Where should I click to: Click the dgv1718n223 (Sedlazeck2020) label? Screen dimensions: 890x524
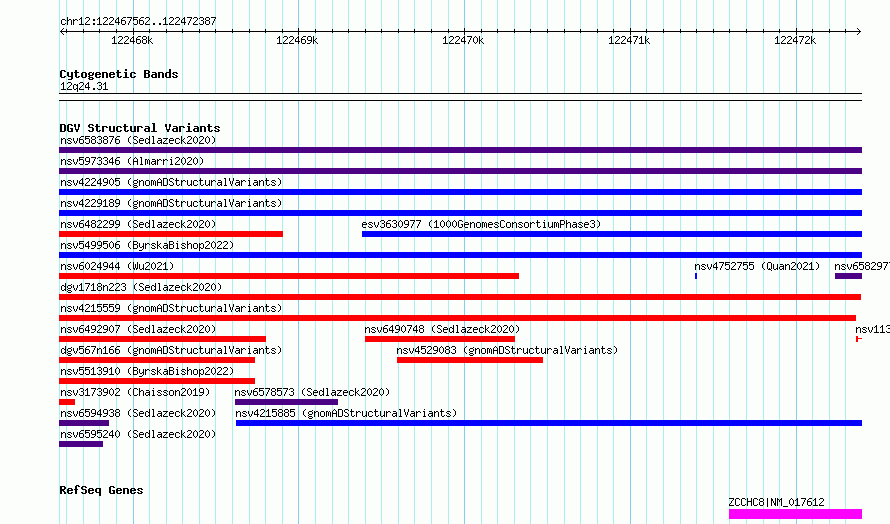(x=141, y=287)
